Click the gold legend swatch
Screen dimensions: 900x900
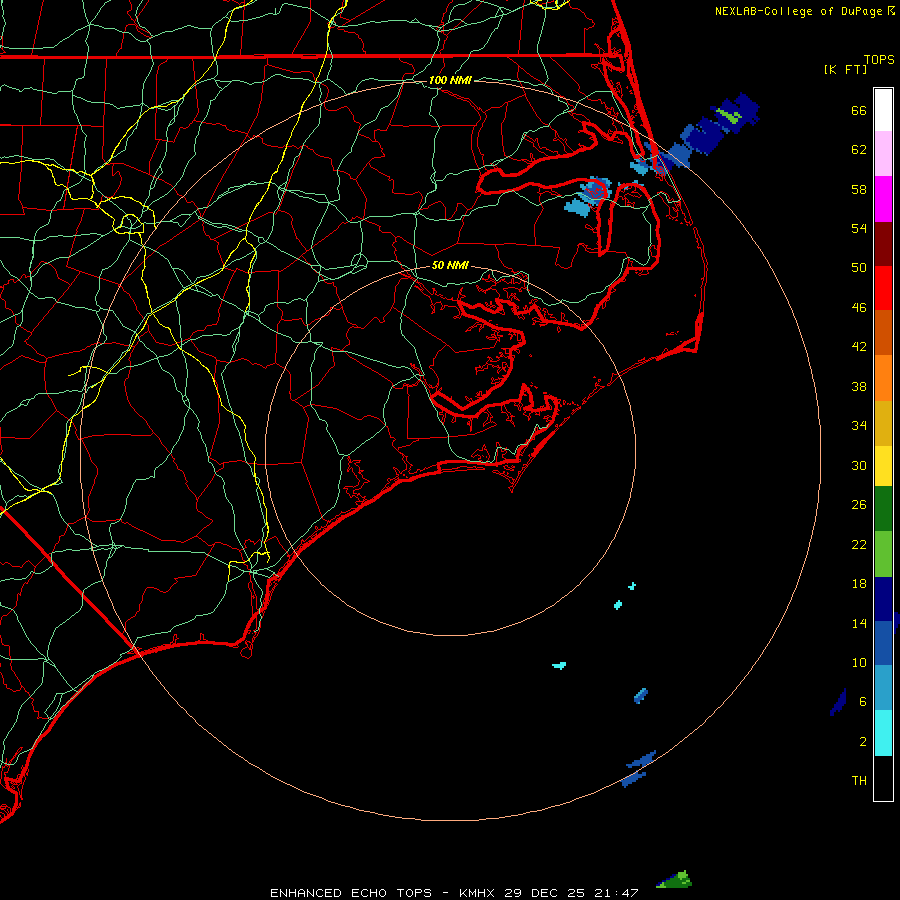pos(883,423)
